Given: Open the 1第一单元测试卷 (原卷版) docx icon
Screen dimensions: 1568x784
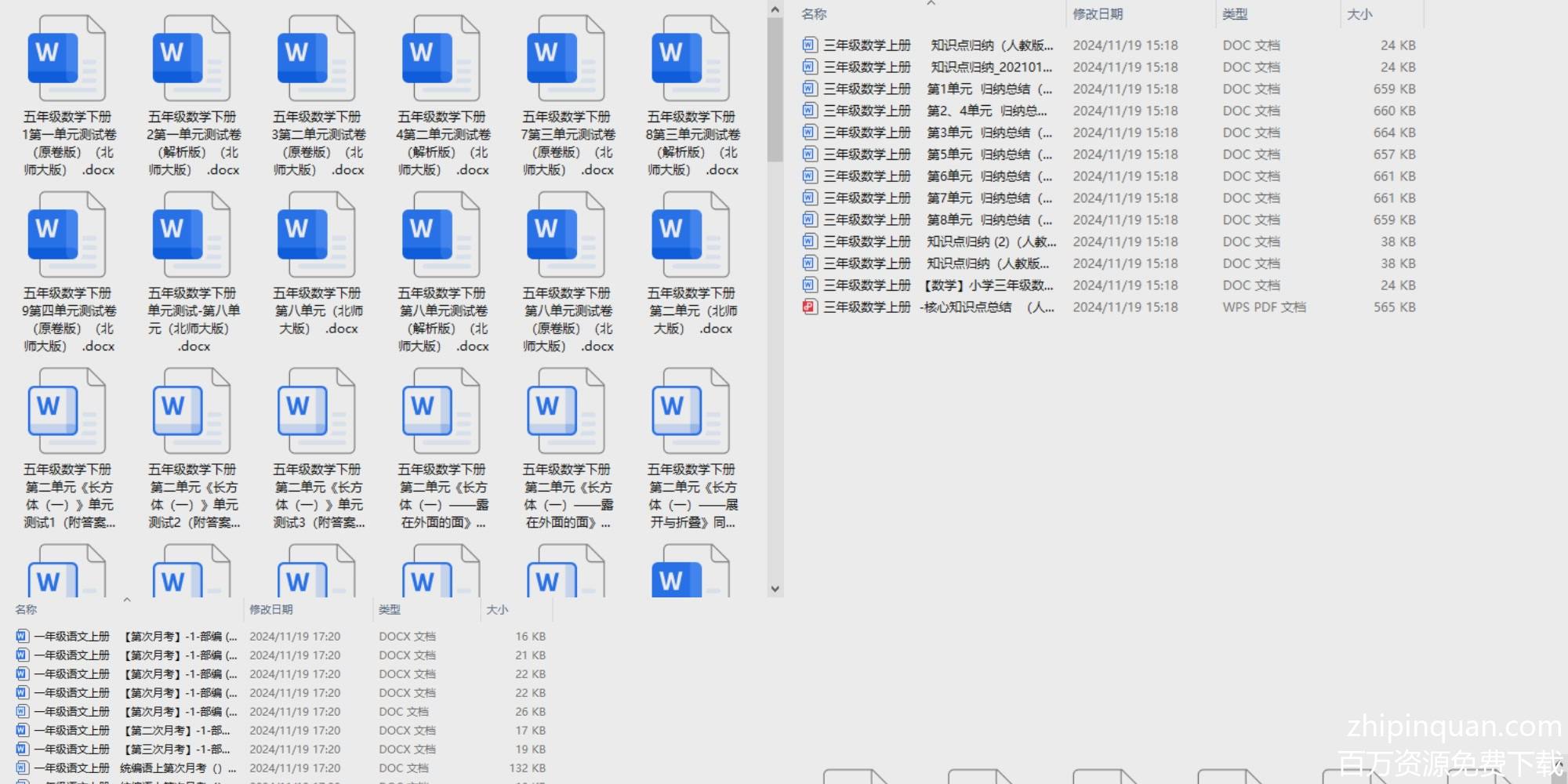Looking at the screenshot, I should pyautogui.click(x=67, y=60).
